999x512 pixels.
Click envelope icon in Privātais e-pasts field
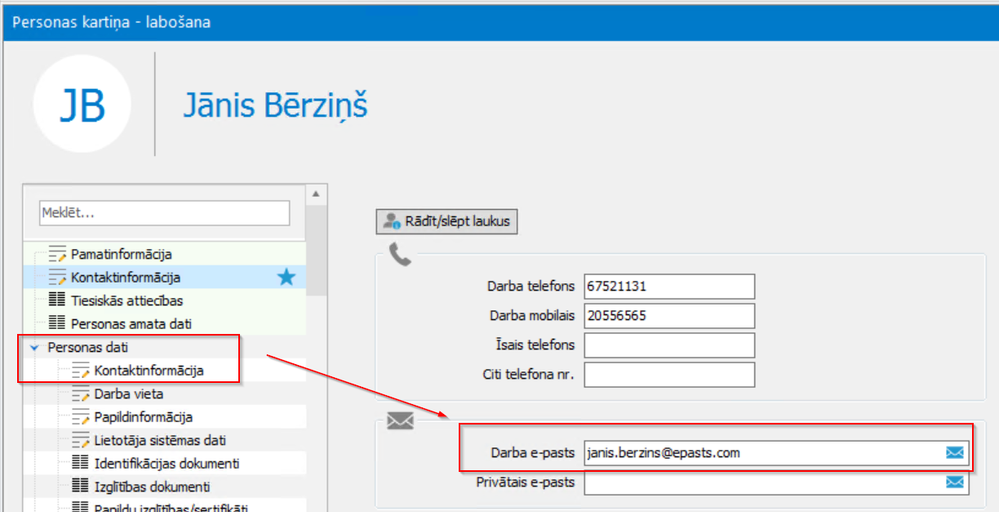954,482
